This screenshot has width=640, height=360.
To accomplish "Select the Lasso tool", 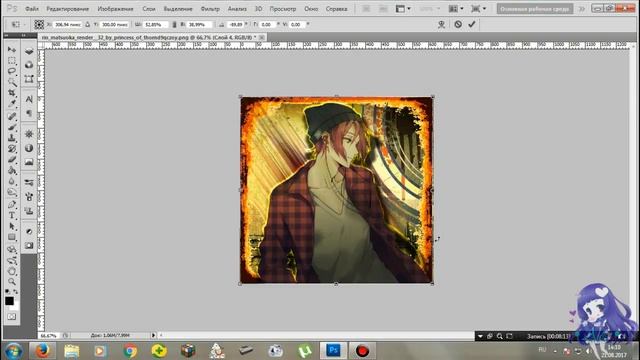I will point(11,72).
